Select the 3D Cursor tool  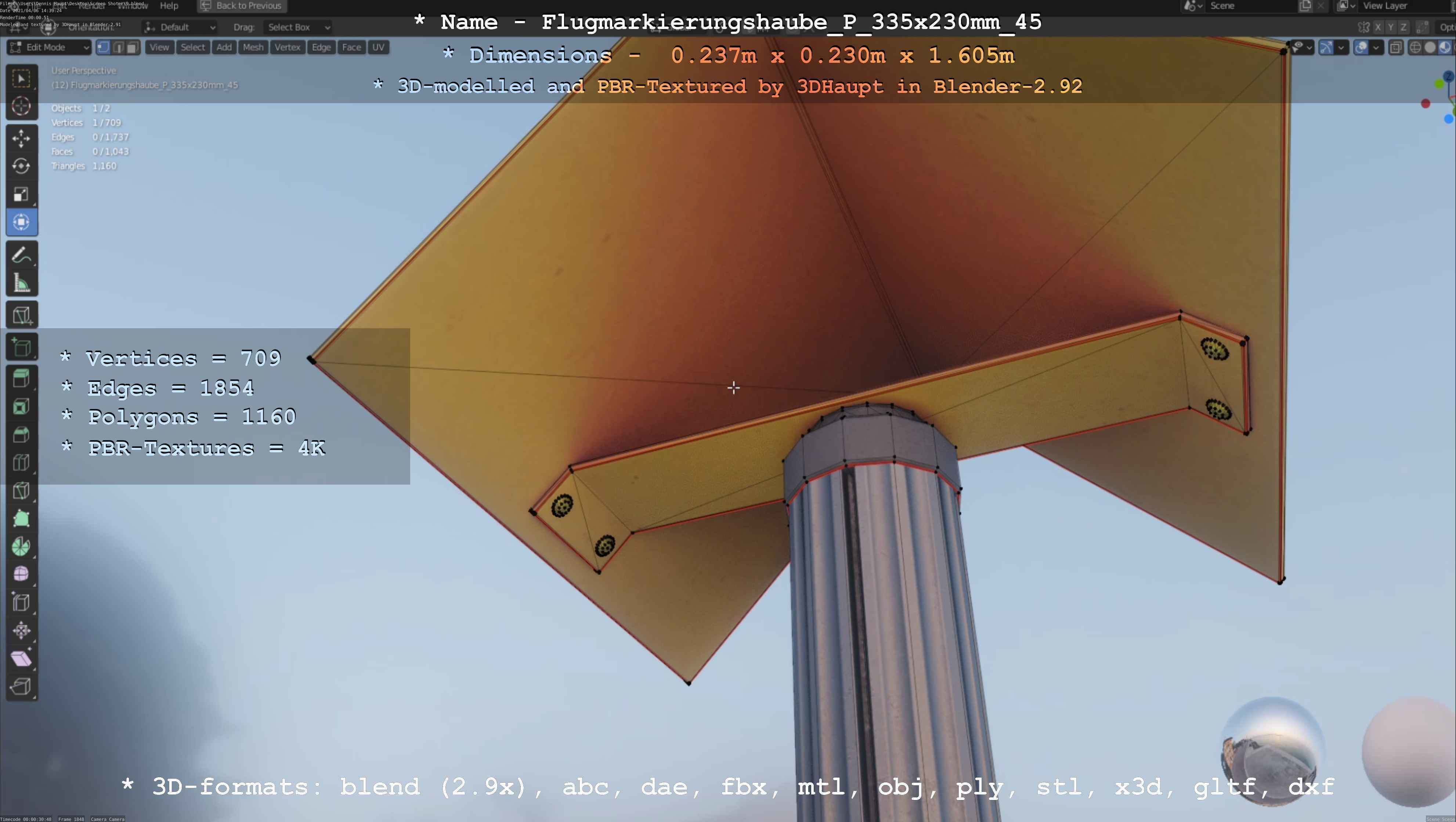tap(21, 106)
